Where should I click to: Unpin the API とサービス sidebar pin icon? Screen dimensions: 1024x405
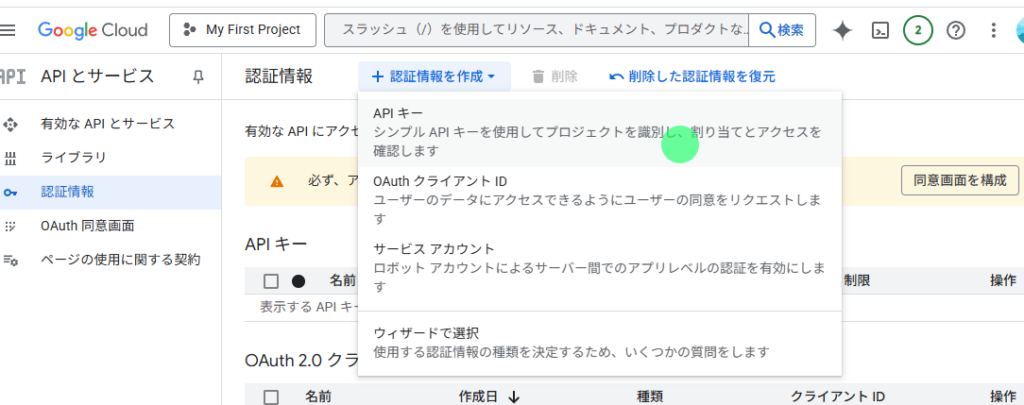(x=198, y=77)
